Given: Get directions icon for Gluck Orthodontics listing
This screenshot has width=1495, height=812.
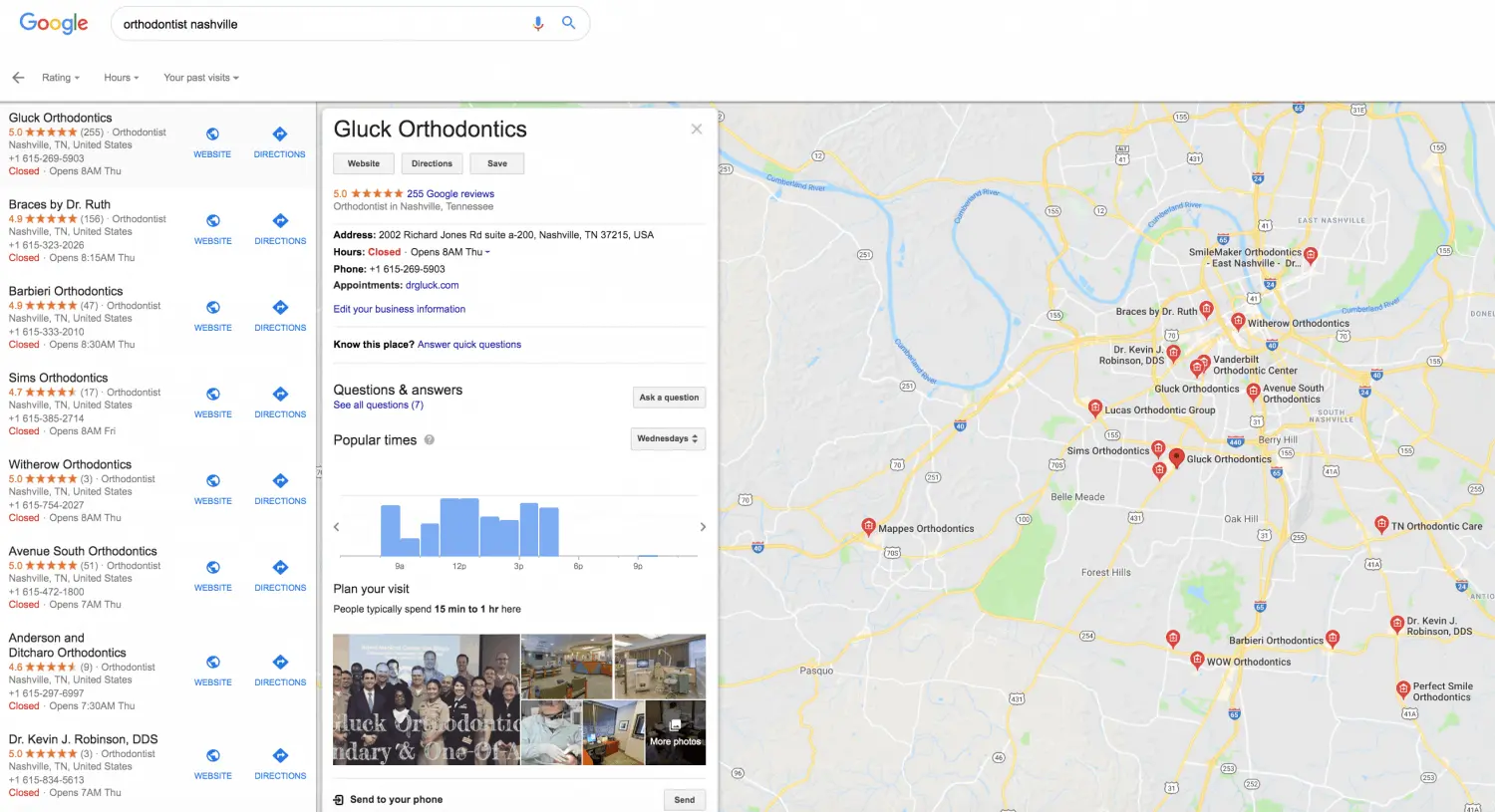Looking at the screenshot, I should 280,134.
